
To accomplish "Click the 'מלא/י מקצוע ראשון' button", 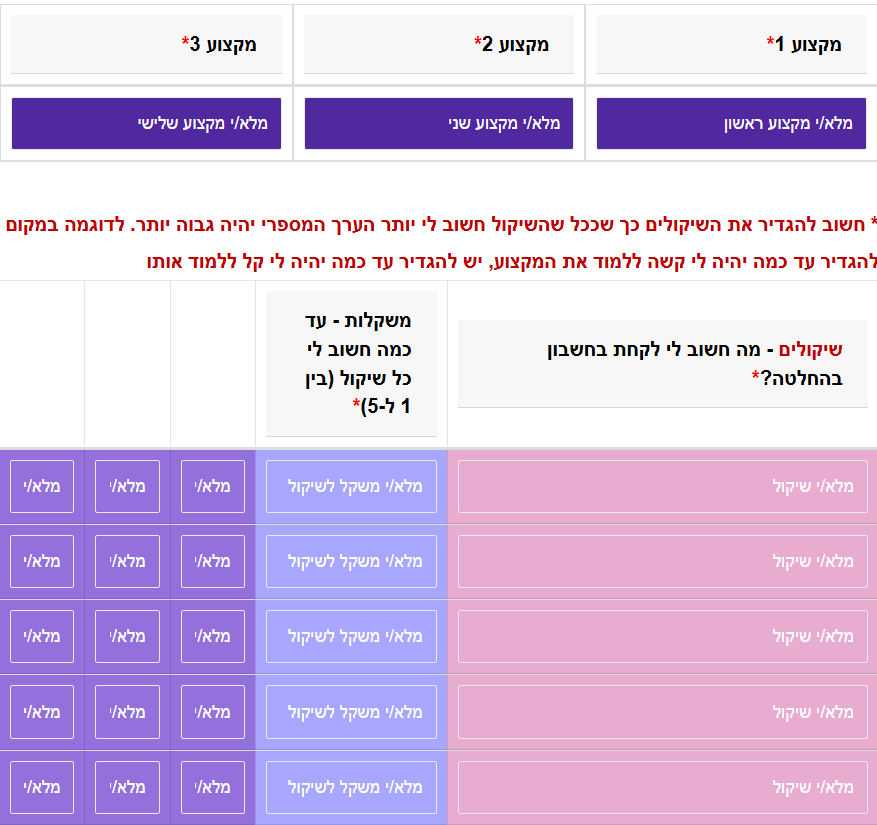I will point(731,123).
